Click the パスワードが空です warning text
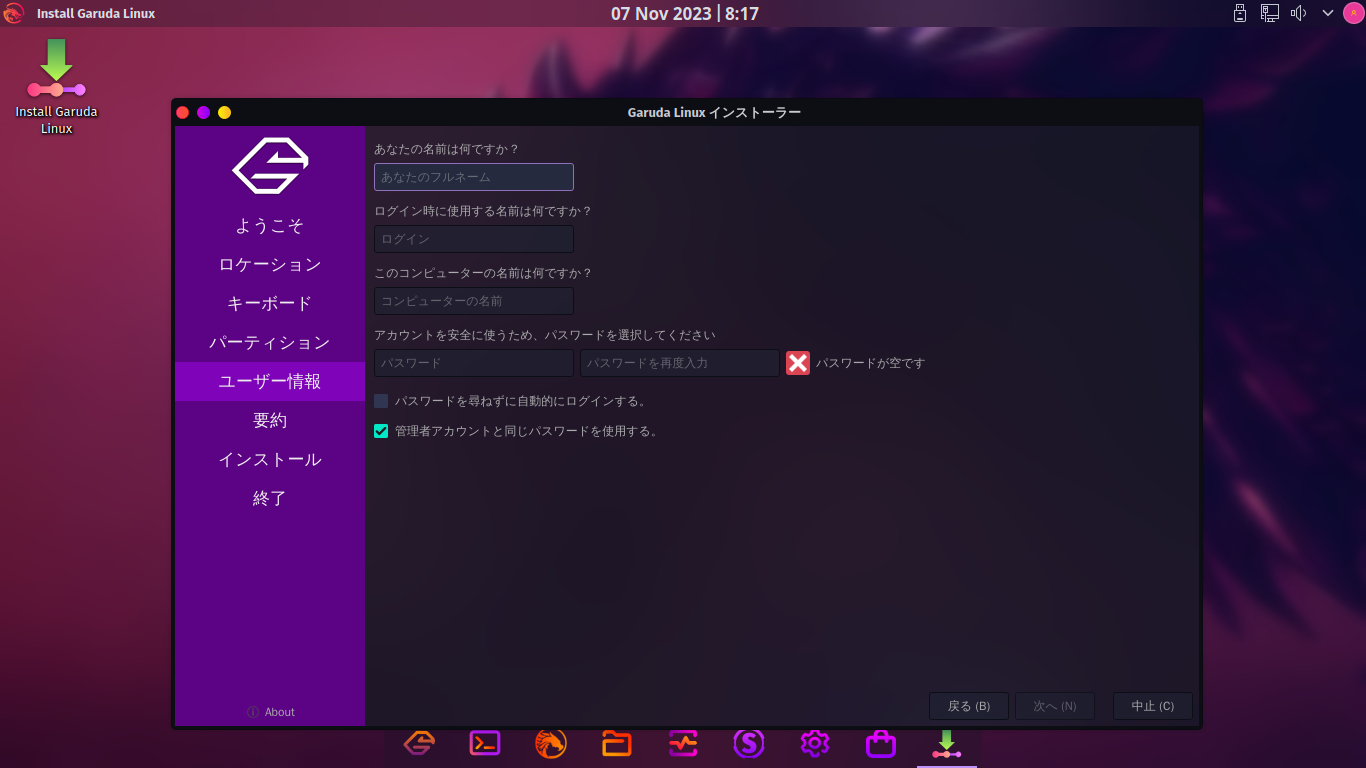1366x768 pixels. pos(871,363)
